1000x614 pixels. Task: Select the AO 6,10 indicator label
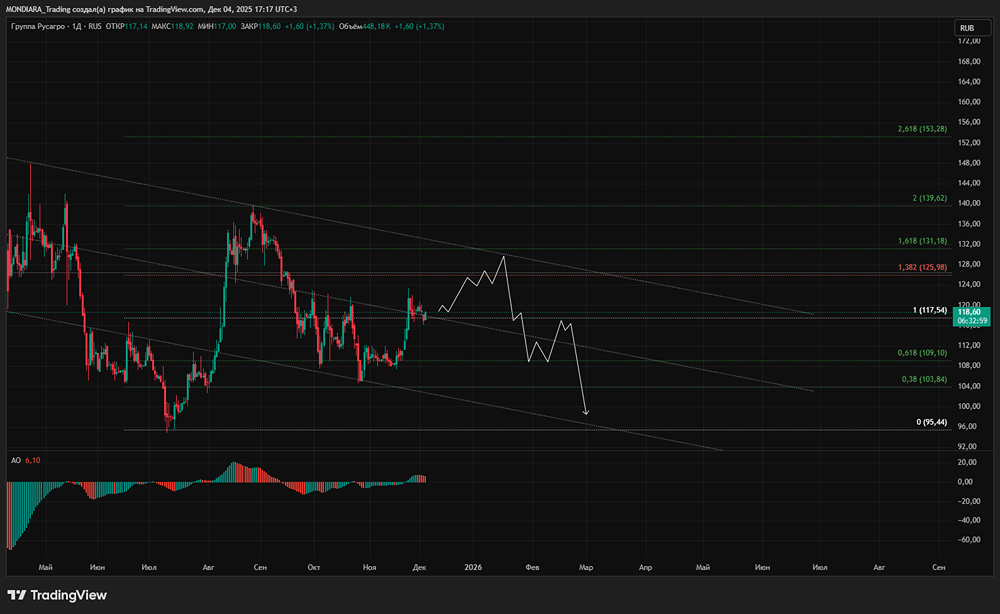pyautogui.click(x=26, y=460)
